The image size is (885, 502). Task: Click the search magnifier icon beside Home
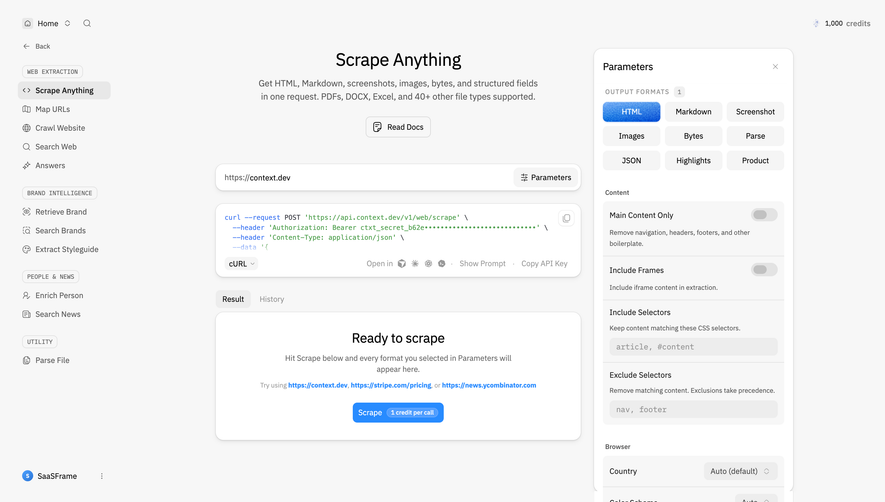87,23
